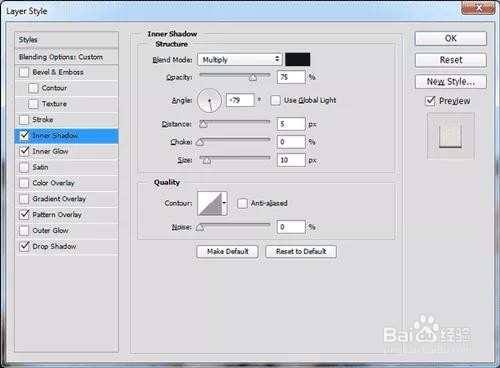Click the Distance value field
The image size is (500, 368).
coord(291,124)
